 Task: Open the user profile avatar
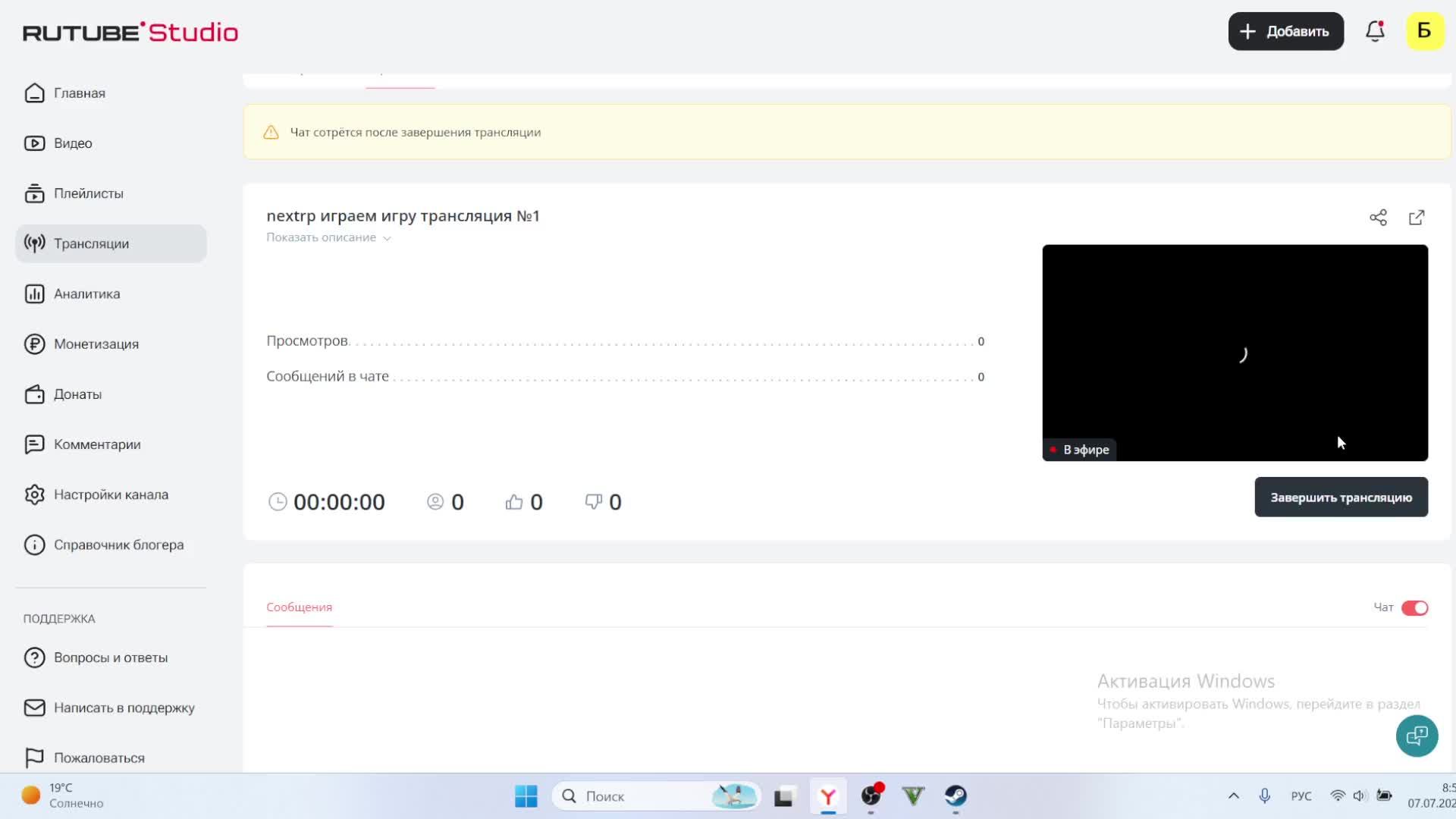(1424, 31)
